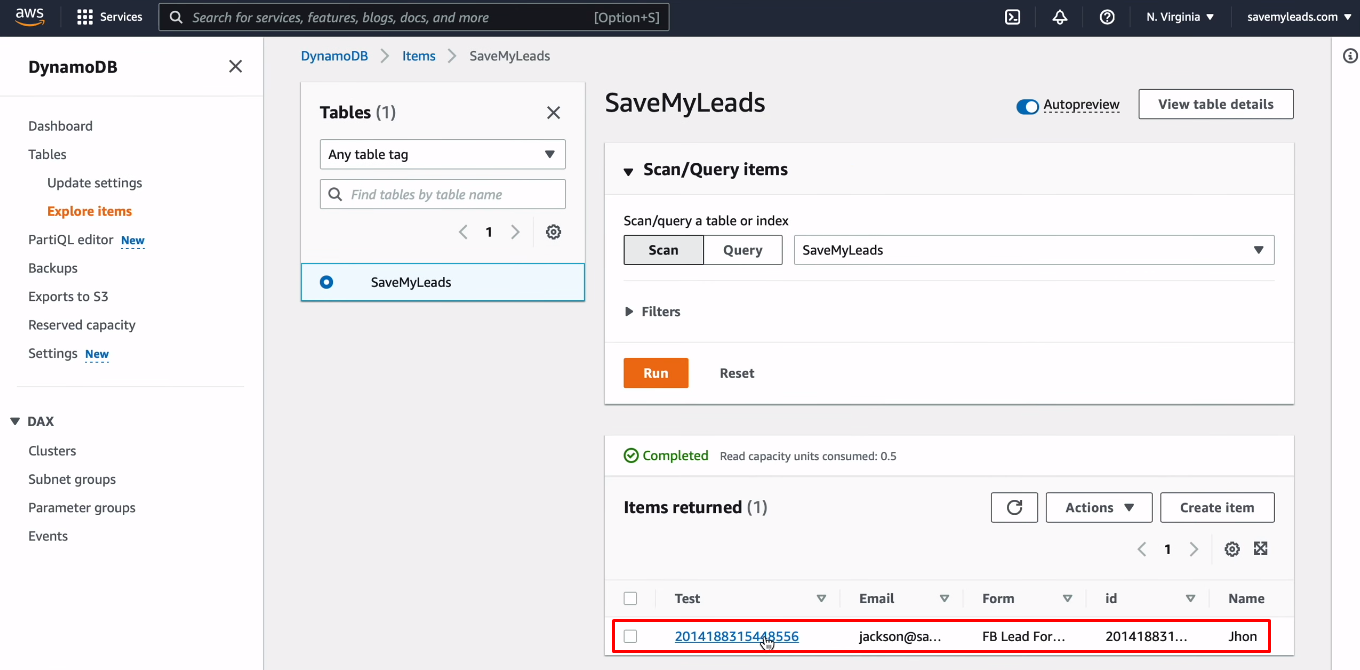This screenshot has height=670, width=1360.
Task: Open Update settings in sidebar
Action: point(95,183)
